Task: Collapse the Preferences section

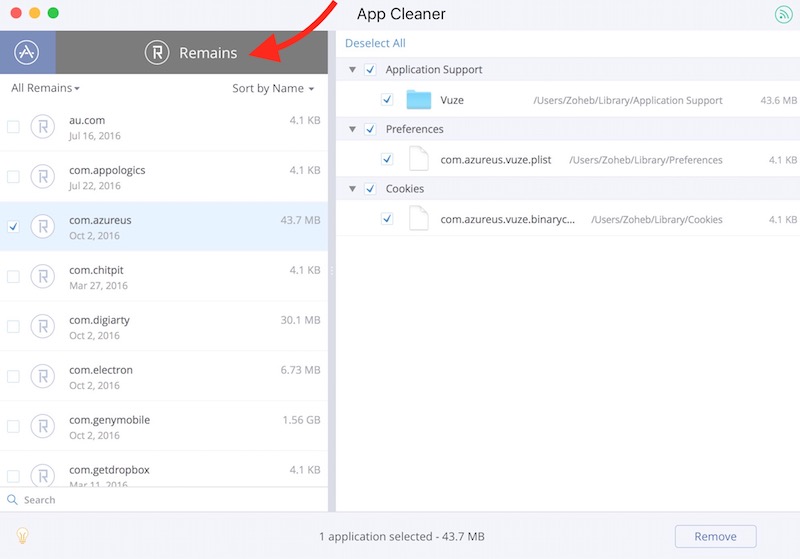Action: coord(352,129)
